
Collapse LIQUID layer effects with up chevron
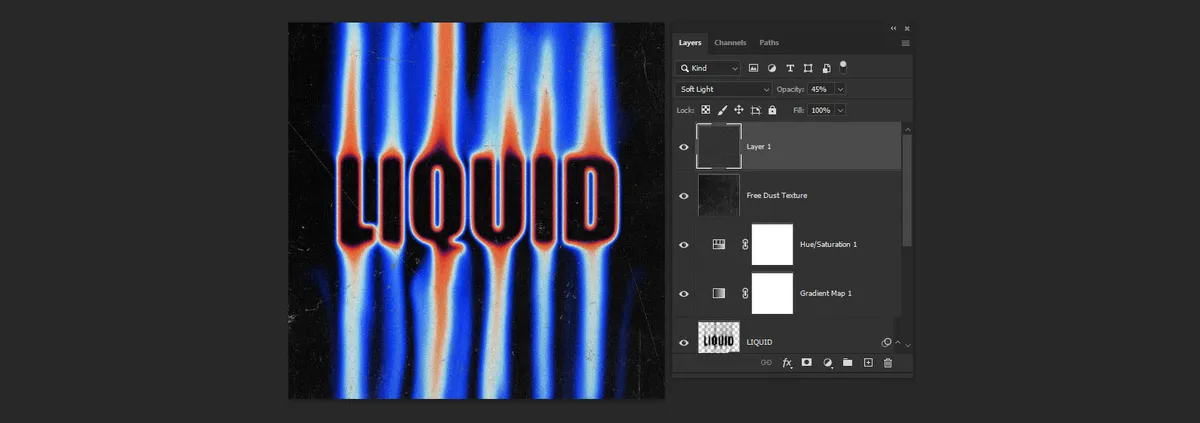[897, 342]
